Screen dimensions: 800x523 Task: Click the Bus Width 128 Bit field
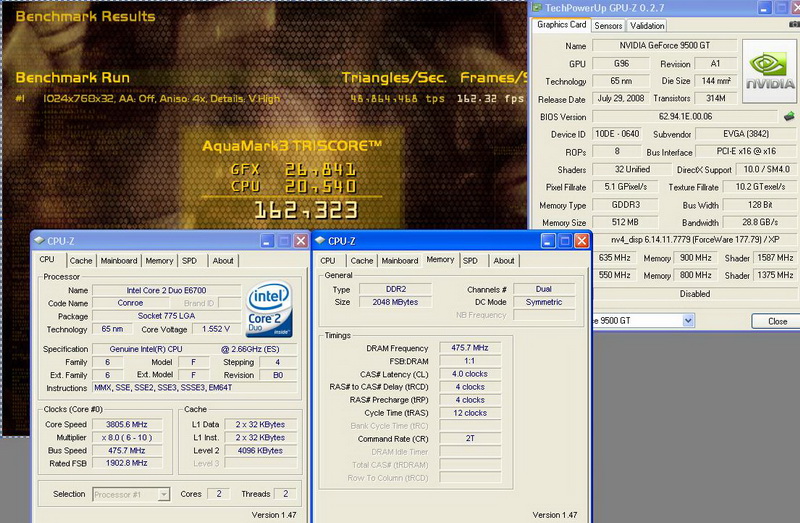(760, 205)
